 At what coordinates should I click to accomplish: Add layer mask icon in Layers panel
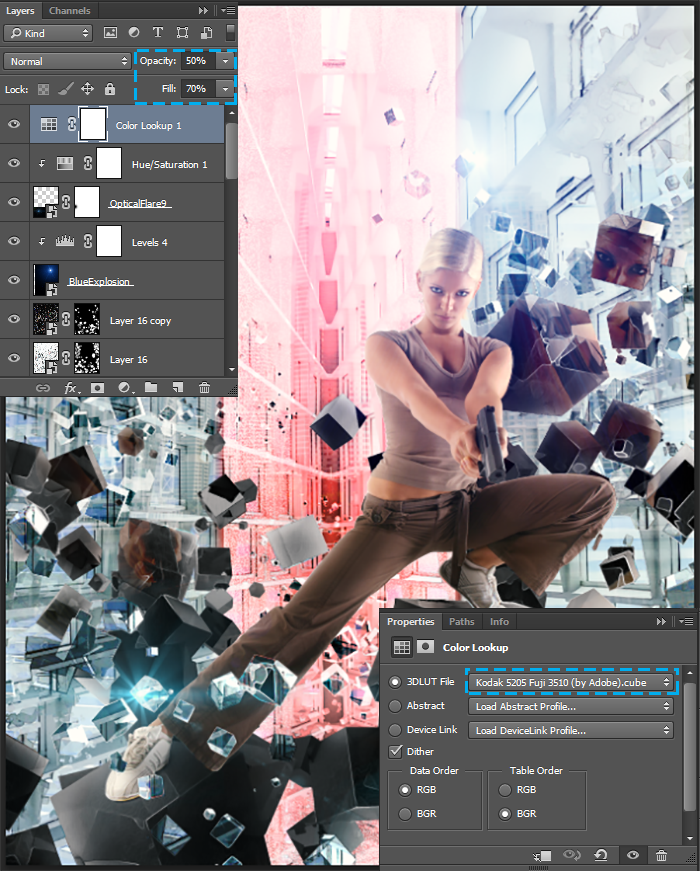tap(97, 388)
